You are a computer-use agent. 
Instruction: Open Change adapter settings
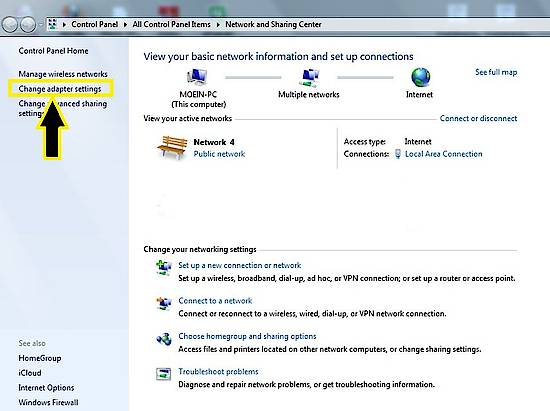coord(60,89)
